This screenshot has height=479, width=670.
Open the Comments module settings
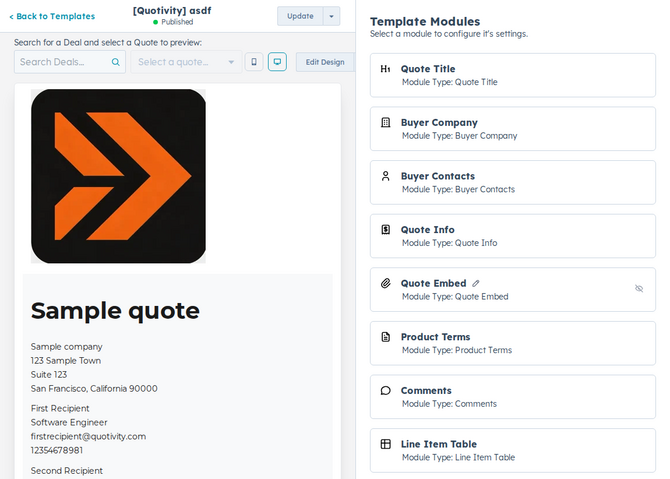point(513,397)
